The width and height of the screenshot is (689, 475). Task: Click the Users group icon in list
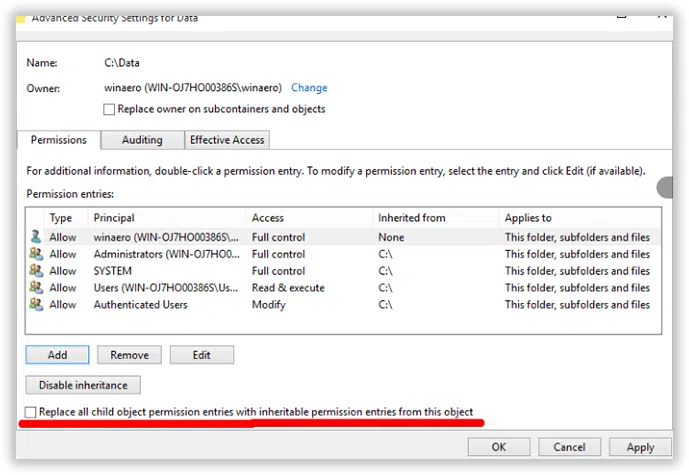coord(36,288)
